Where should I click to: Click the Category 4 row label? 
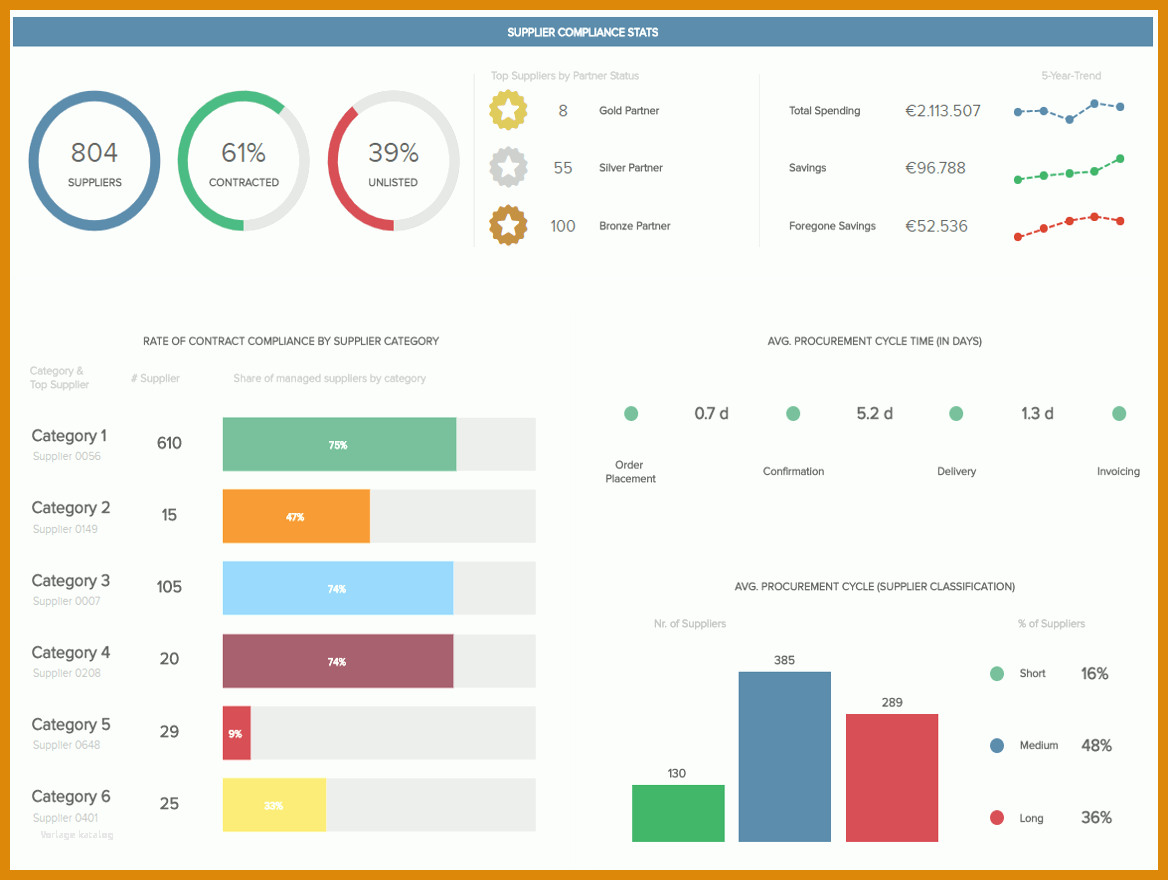click(x=71, y=653)
